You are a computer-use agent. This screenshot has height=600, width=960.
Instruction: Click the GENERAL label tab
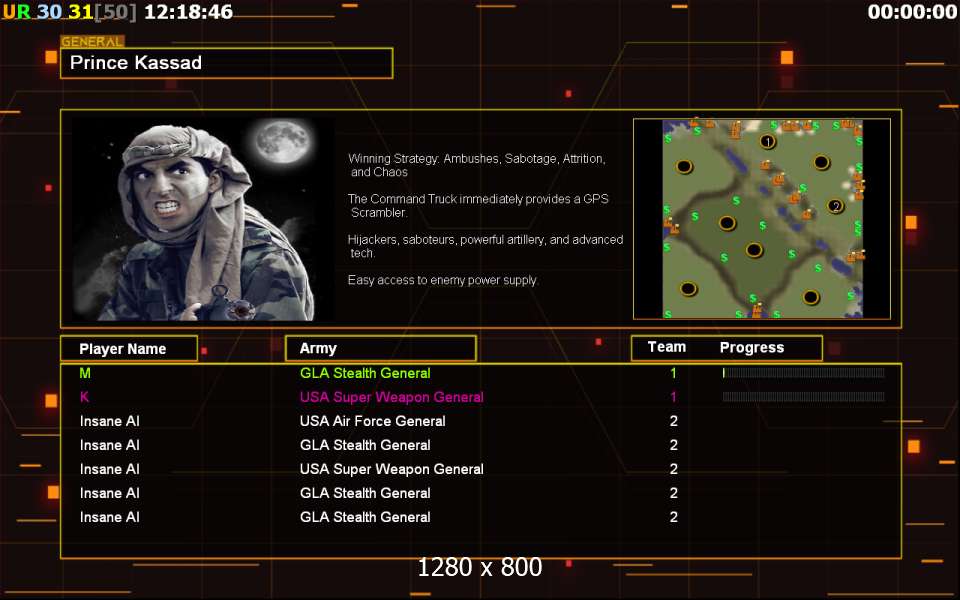[92, 42]
